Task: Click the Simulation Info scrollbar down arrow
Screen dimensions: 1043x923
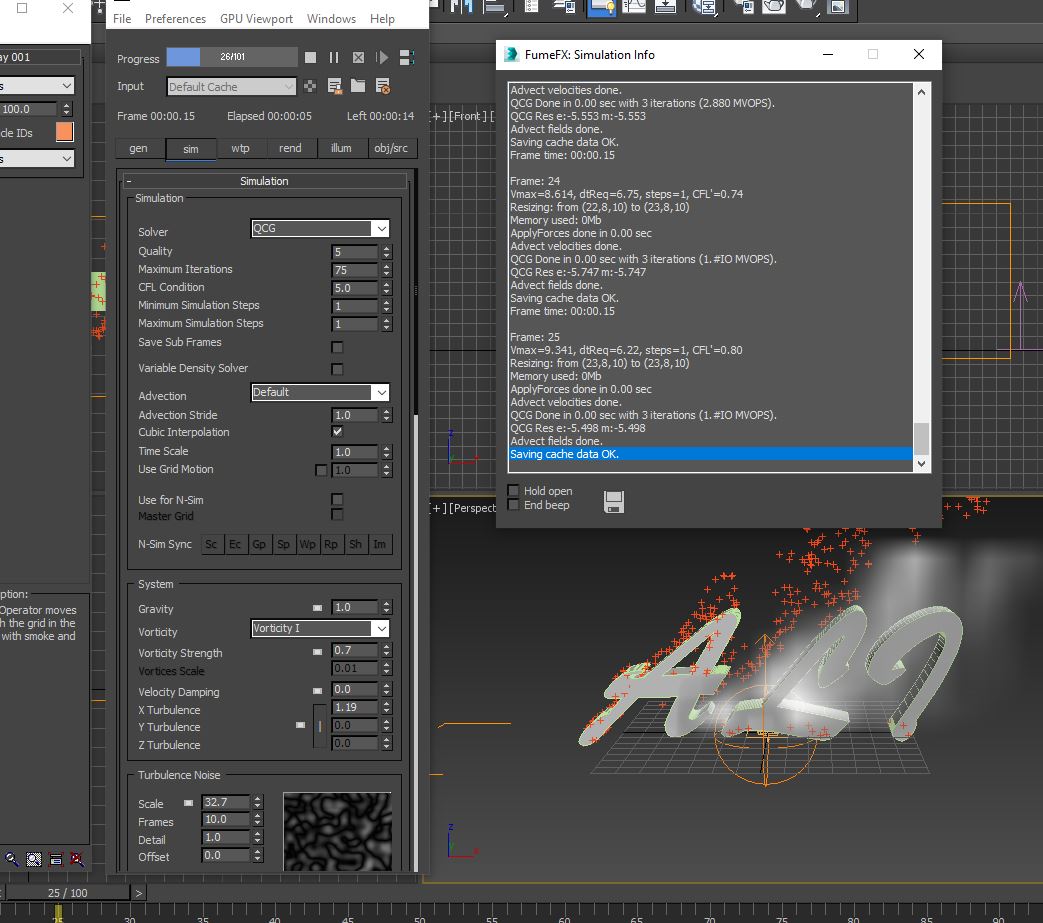Action: point(921,464)
